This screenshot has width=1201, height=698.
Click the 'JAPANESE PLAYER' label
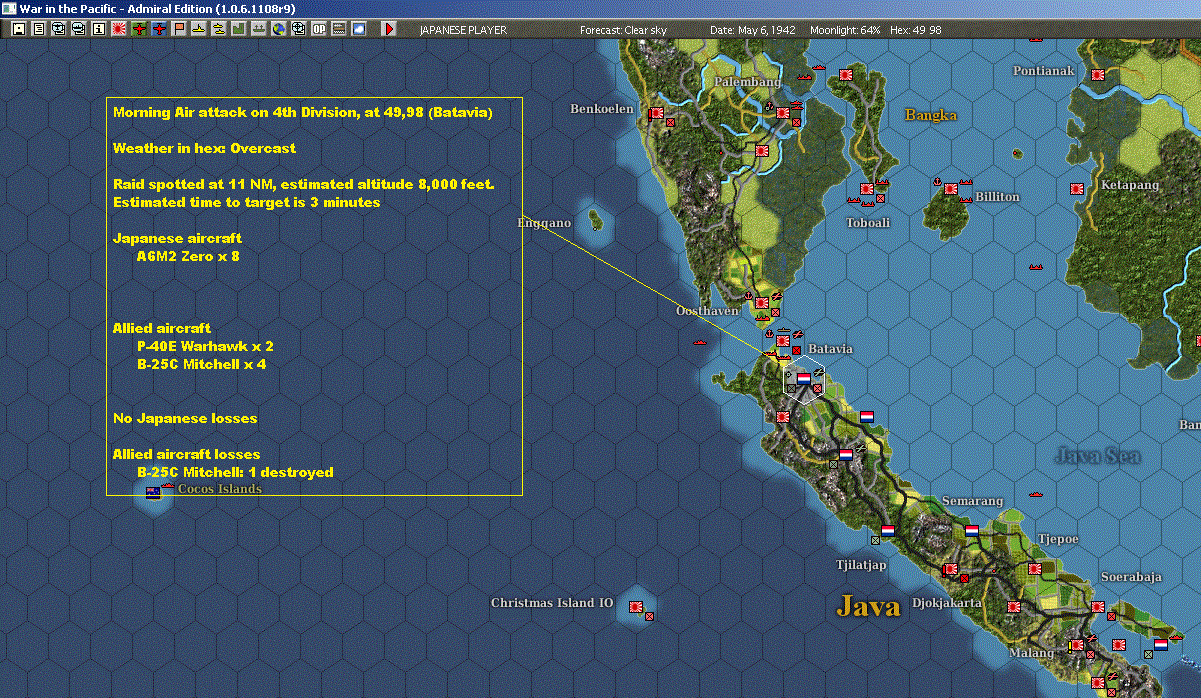click(463, 30)
